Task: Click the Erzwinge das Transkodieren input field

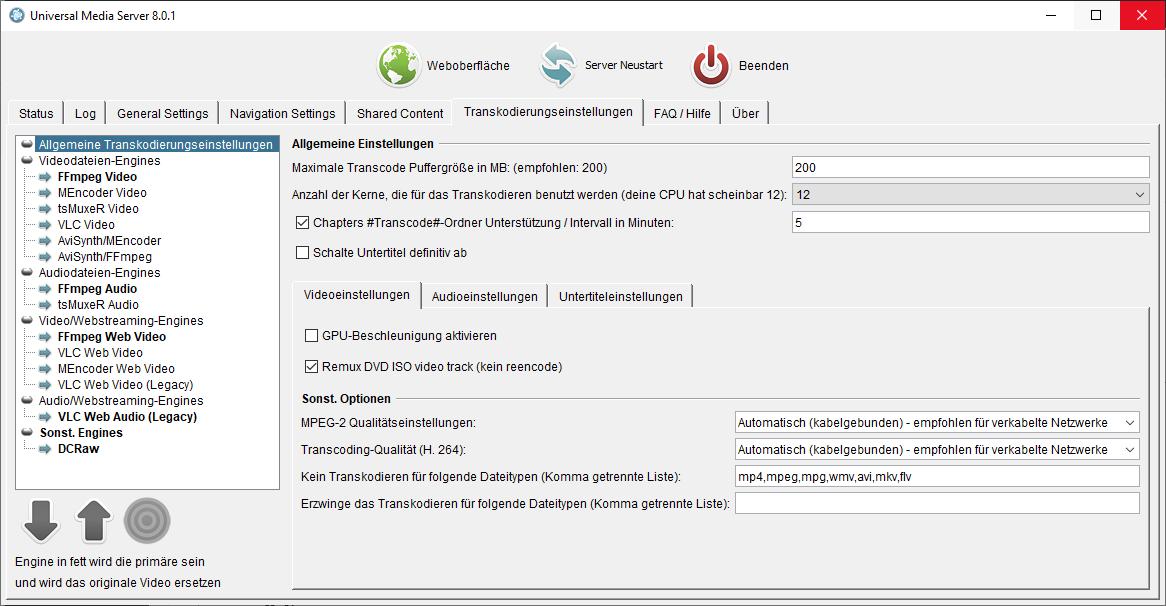Action: [937, 503]
